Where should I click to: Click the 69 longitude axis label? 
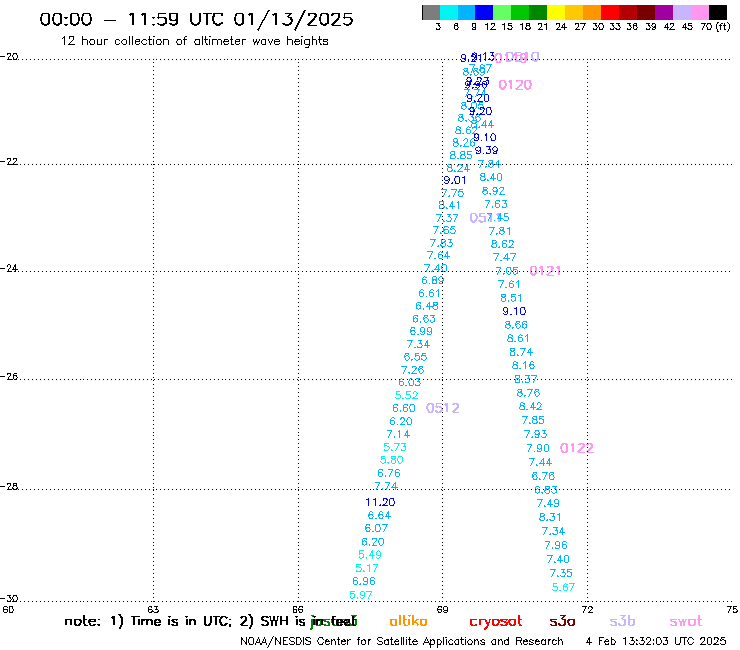point(442,609)
